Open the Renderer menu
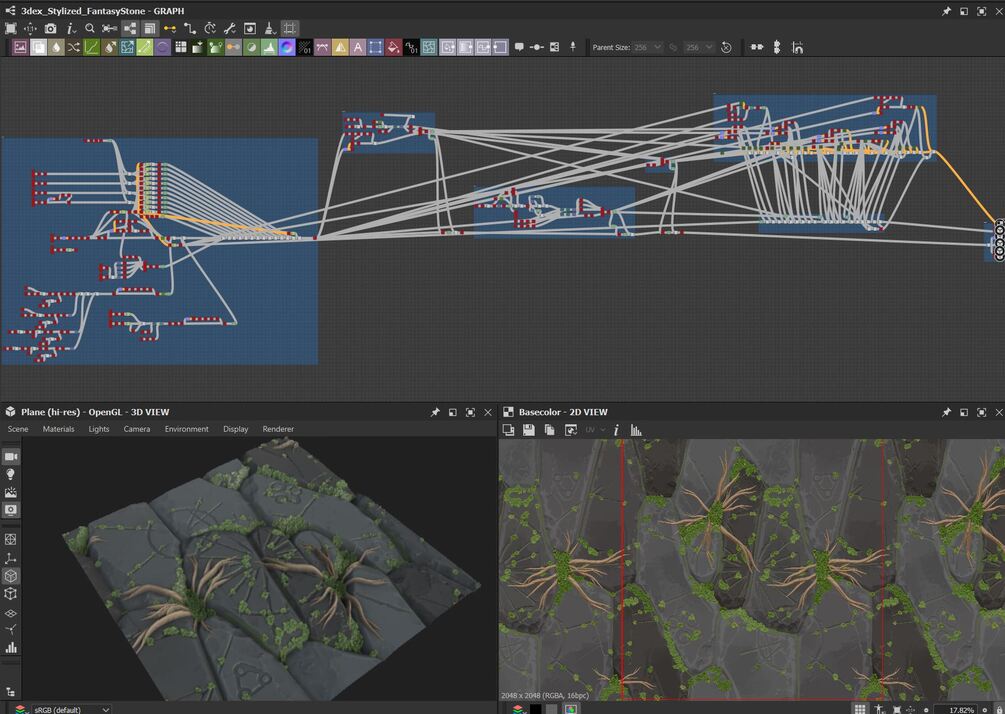This screenshot has height=714, width=1005. click(278, 429)
